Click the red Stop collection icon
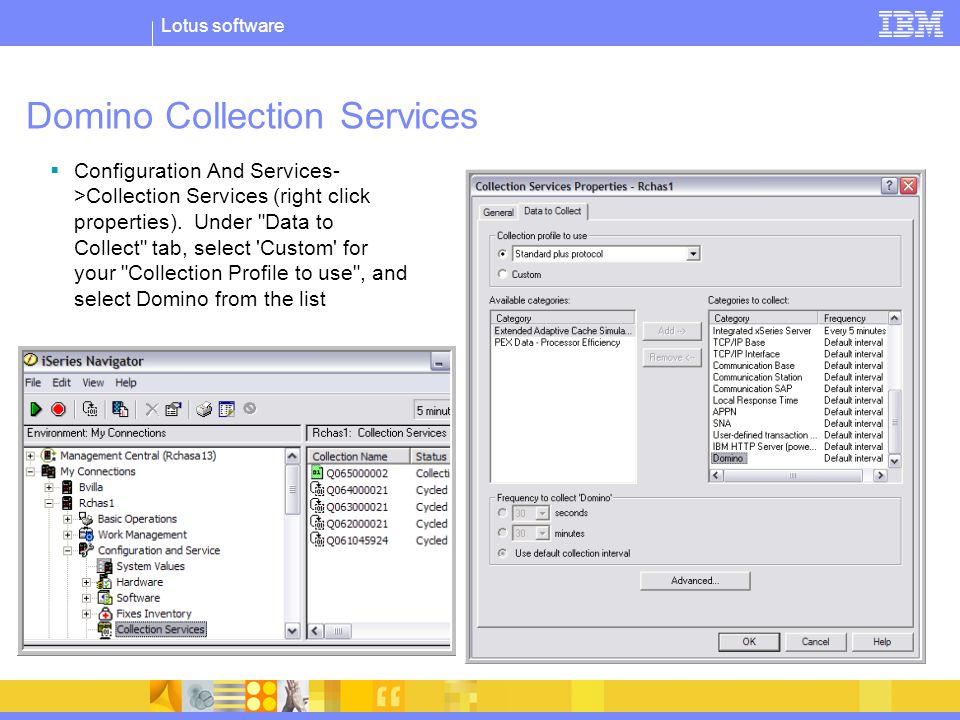This screenshot has width=960, height=720. [58, 409]
